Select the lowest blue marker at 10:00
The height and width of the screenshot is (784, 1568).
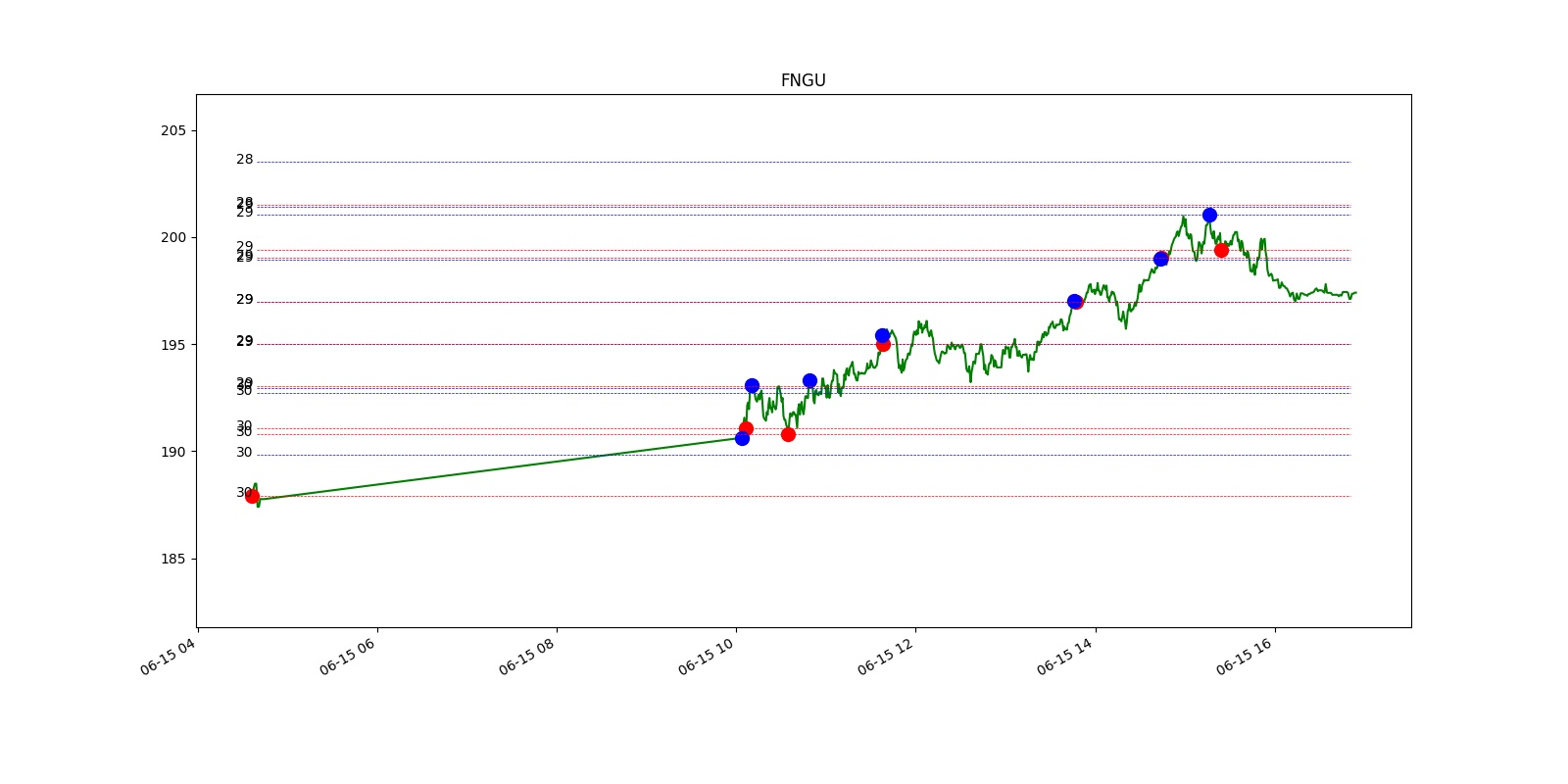pyautogui.click(x=742, y=438)
